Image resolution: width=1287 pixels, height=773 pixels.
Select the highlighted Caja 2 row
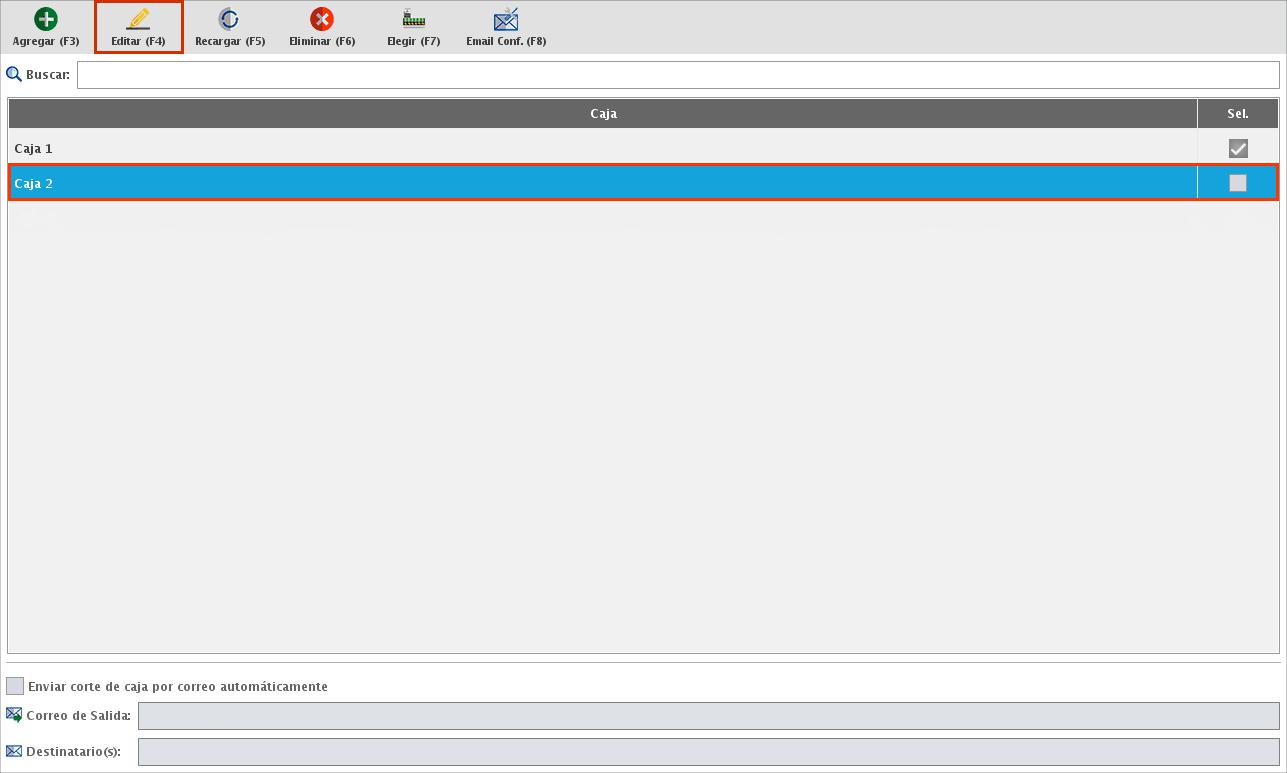pos(600,183)
